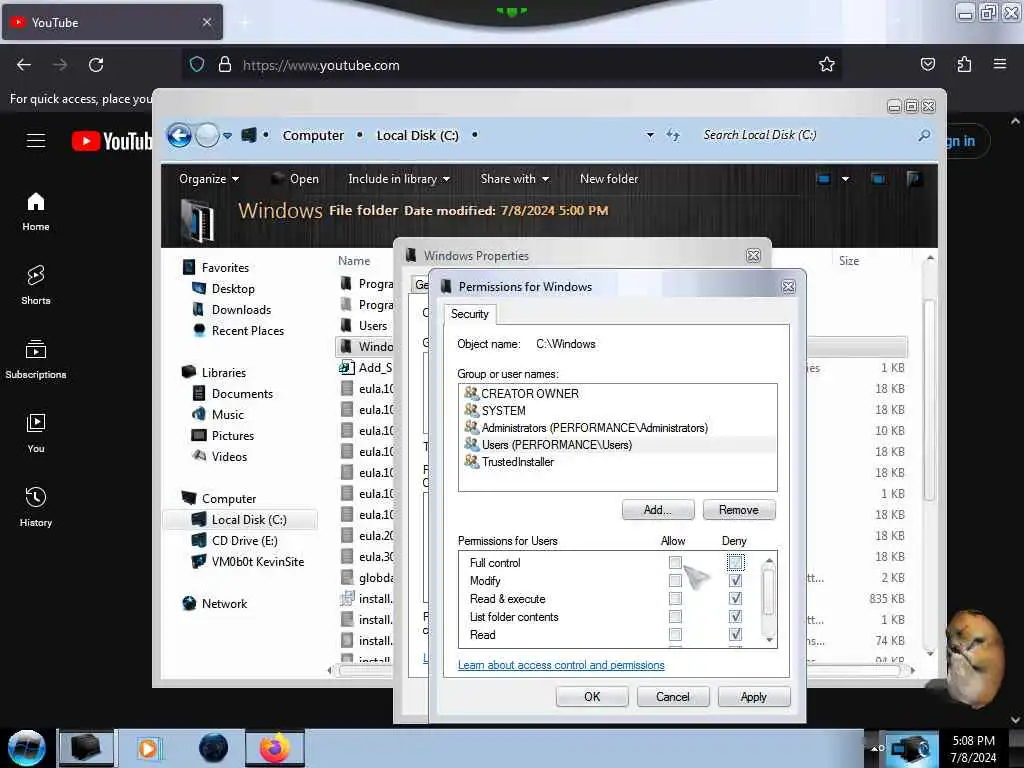Check Allow for Read permission
Screen dimensions: 1024x768
675,634
